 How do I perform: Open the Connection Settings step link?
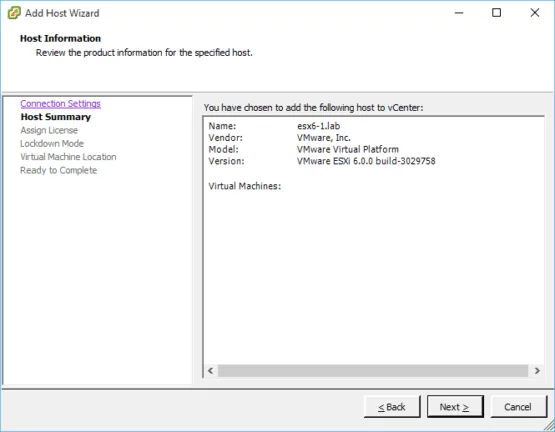click(x=61, y=104)
